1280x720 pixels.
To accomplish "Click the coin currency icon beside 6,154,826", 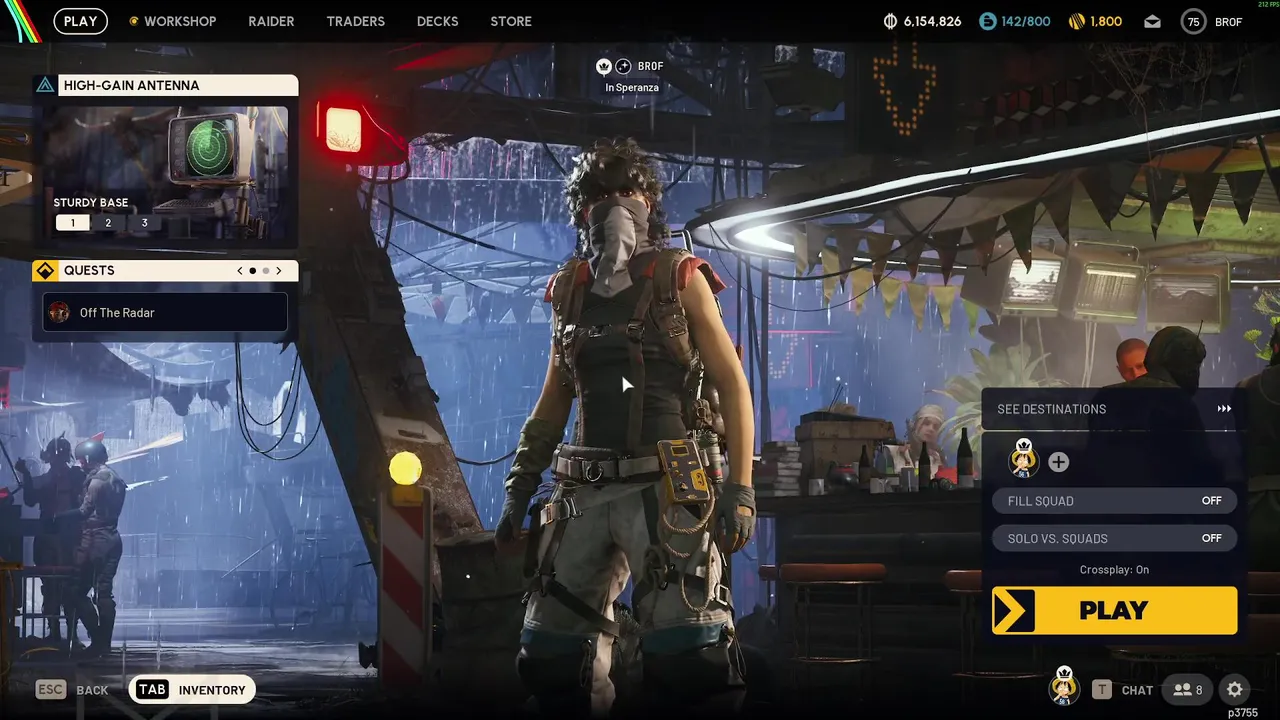I will [x=891, y=21].
